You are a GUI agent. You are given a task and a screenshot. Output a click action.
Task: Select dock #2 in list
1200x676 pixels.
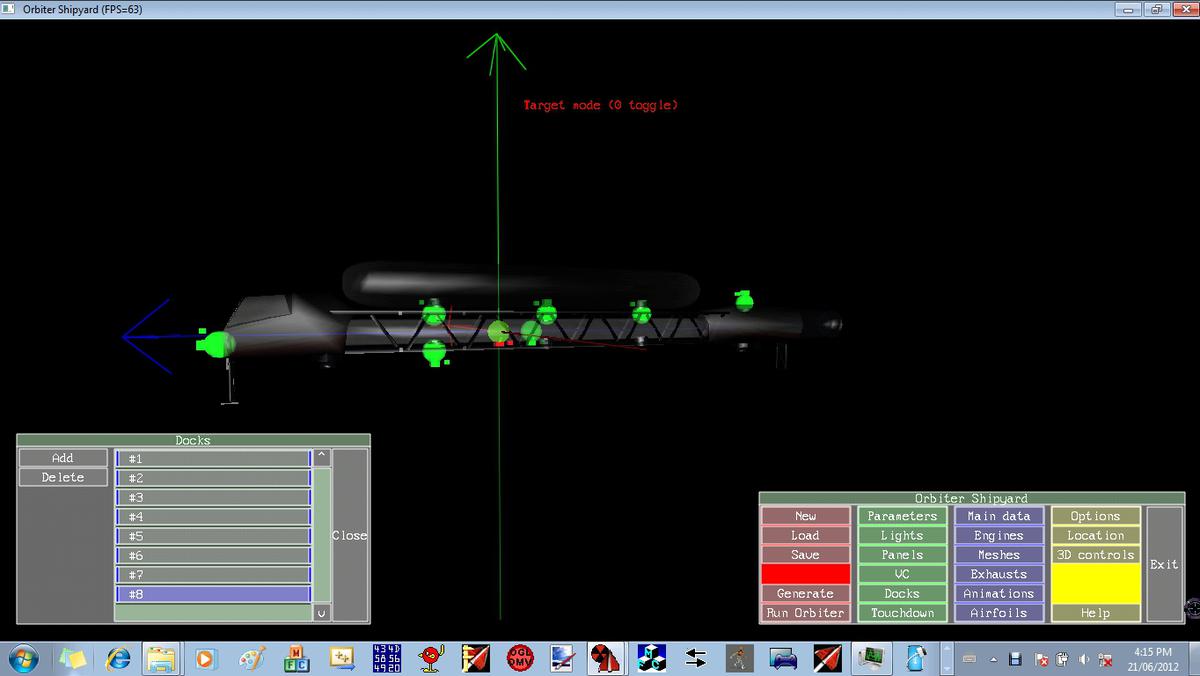click(214, 478)
